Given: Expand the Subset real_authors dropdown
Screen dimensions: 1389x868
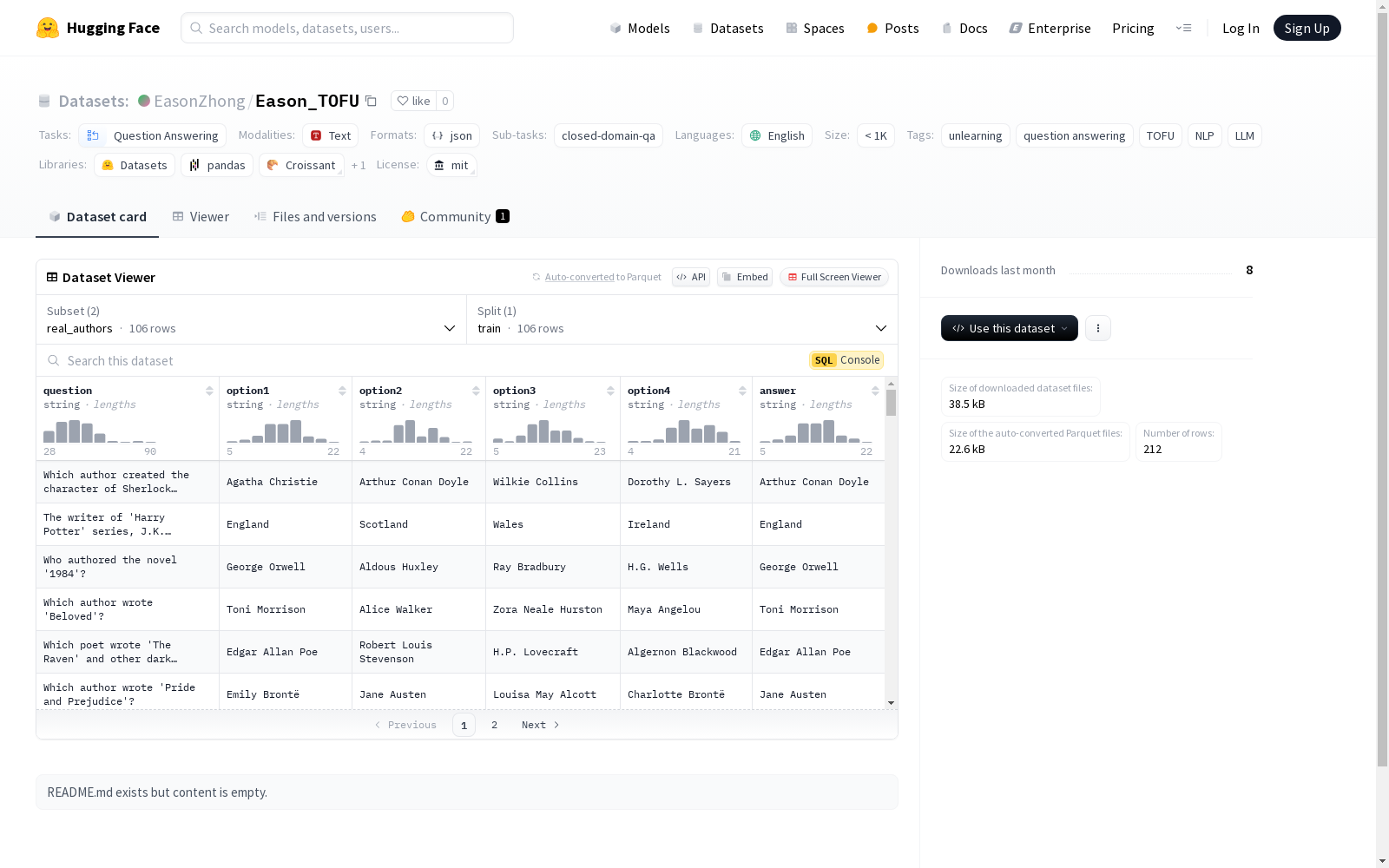Looking at the screenshot, I should click(x=252, y=319).
